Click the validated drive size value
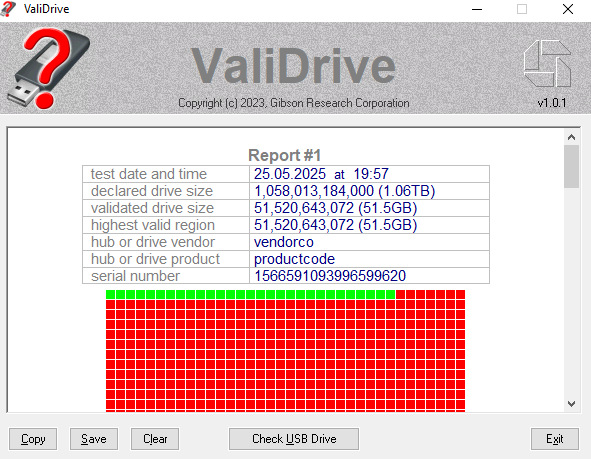 [335, 208]
